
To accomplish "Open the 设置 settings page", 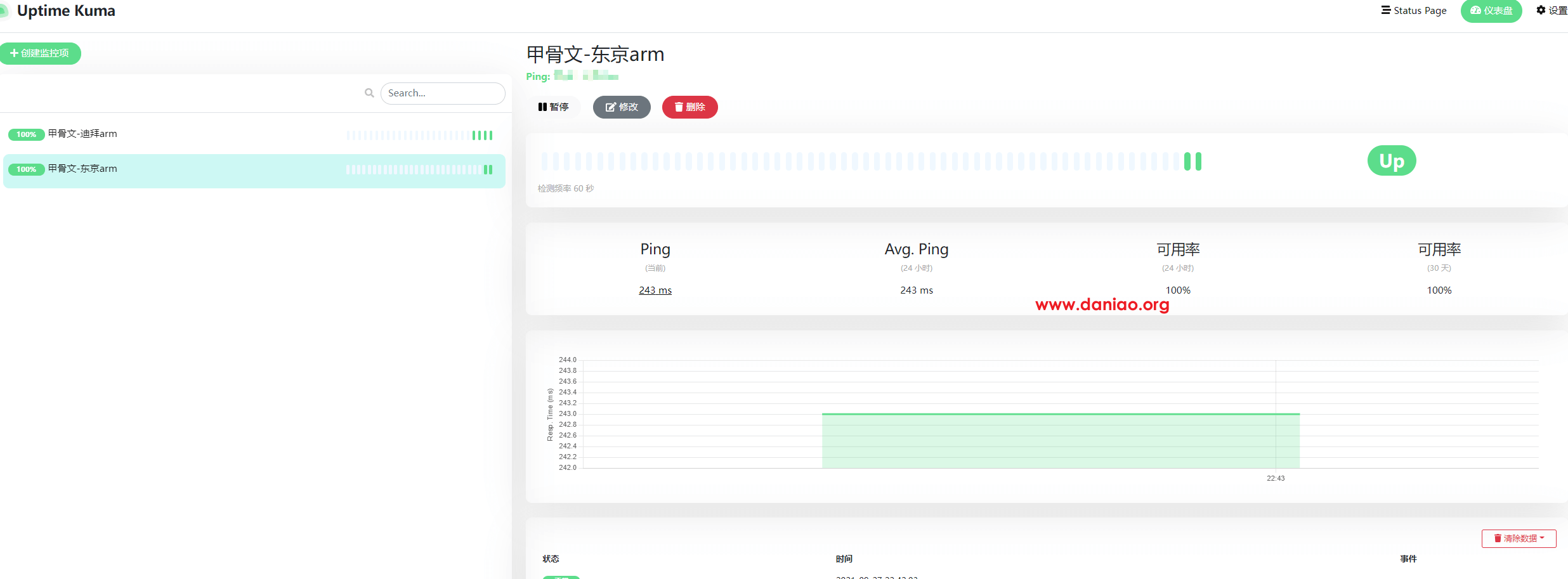I will pyautogui.click(x=1552, y=11).
